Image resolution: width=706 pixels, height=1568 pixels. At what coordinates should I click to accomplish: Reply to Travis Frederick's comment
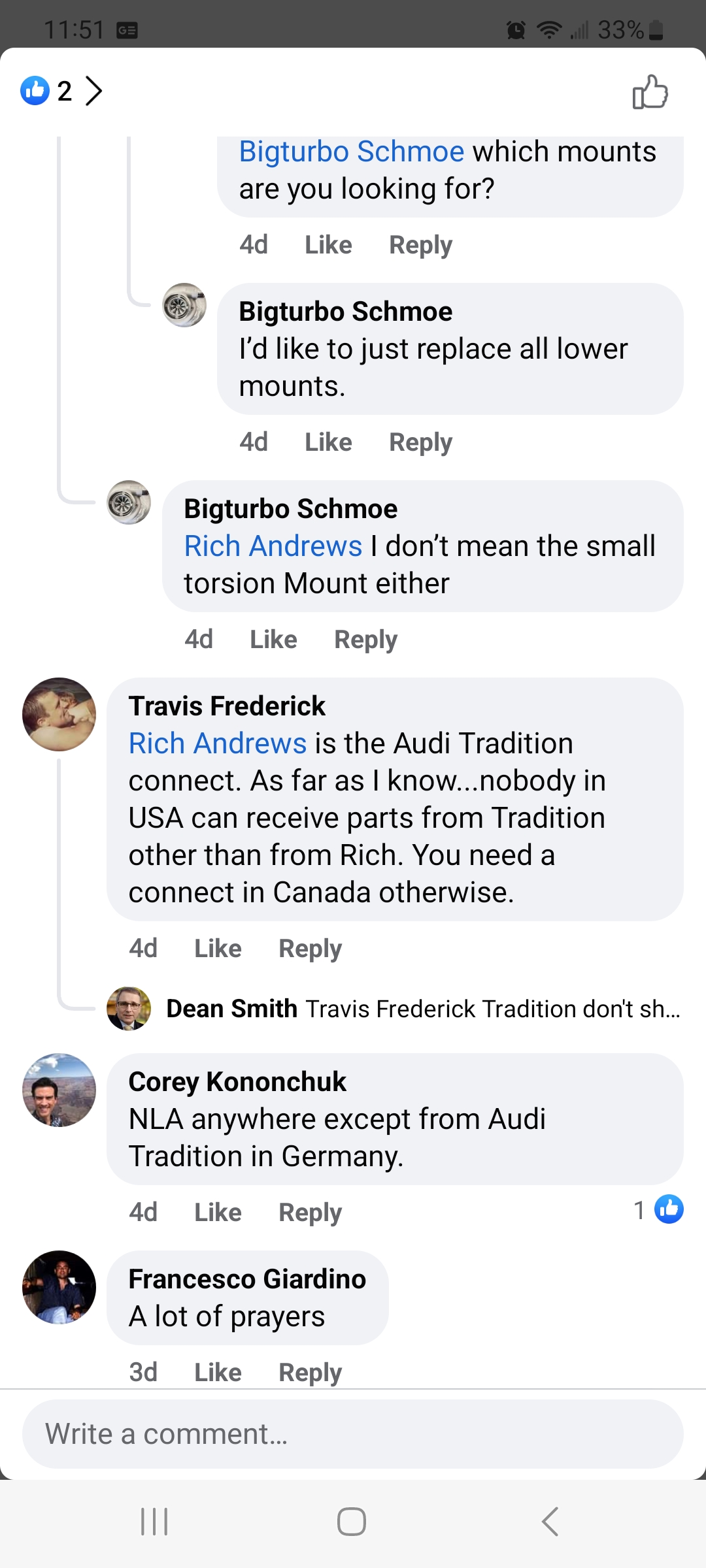[x=310, y=949]
